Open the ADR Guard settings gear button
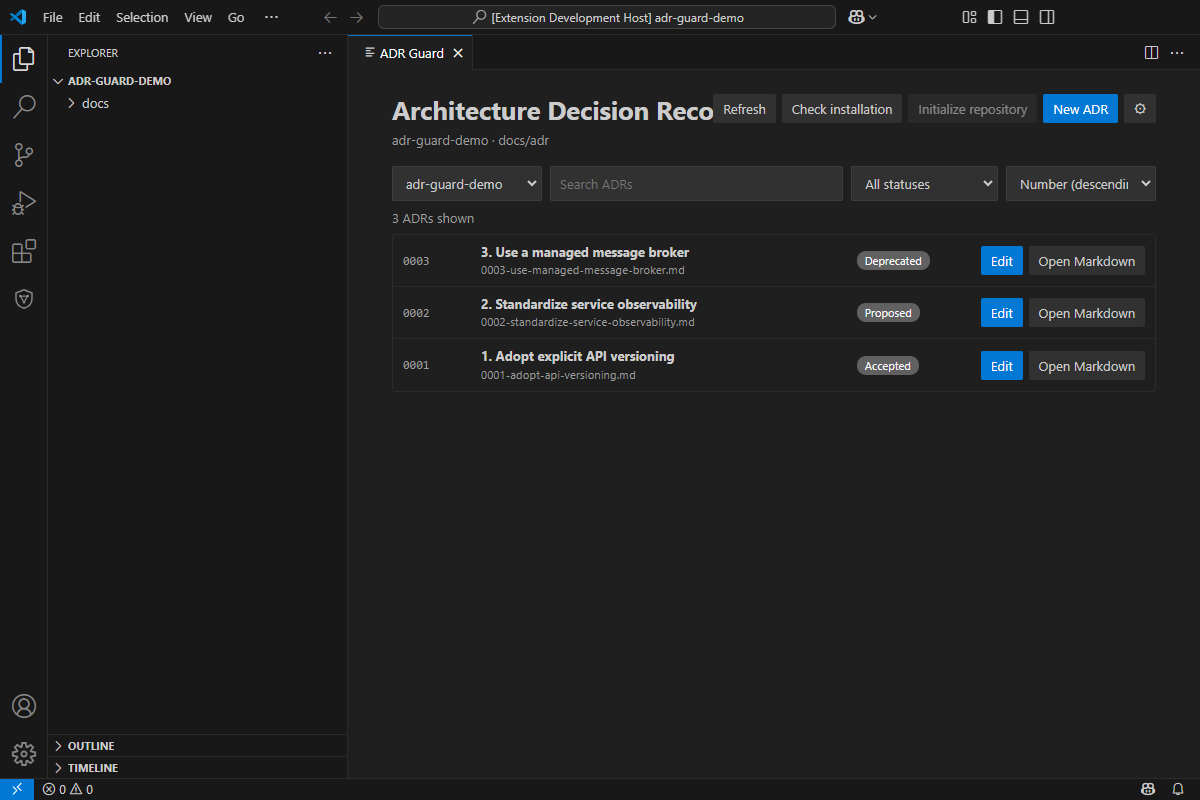The height and width of the screenshot is (800, 1200). tap(1140, 109)
